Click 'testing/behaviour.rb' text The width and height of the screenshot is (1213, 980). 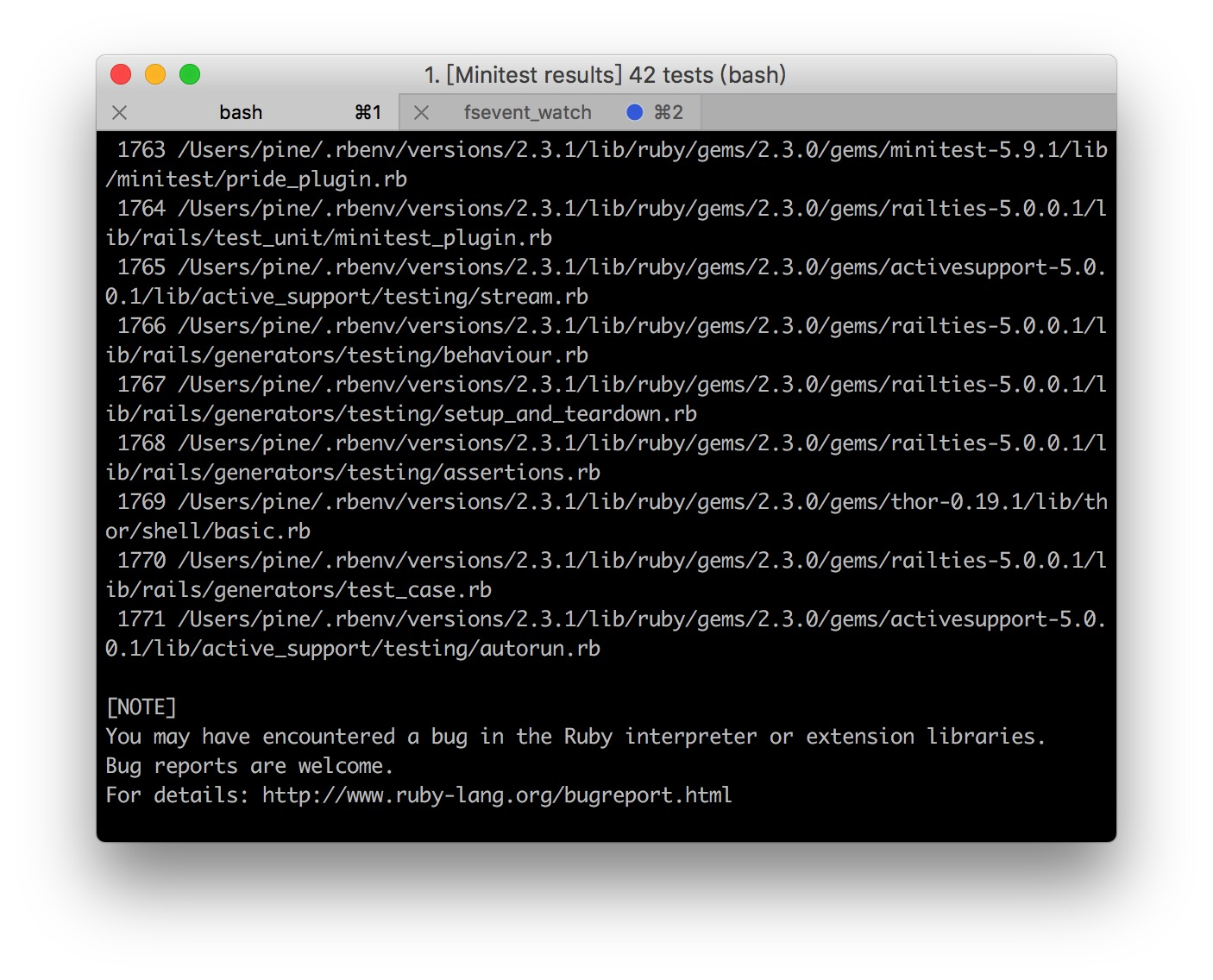[x=468, y=355]
